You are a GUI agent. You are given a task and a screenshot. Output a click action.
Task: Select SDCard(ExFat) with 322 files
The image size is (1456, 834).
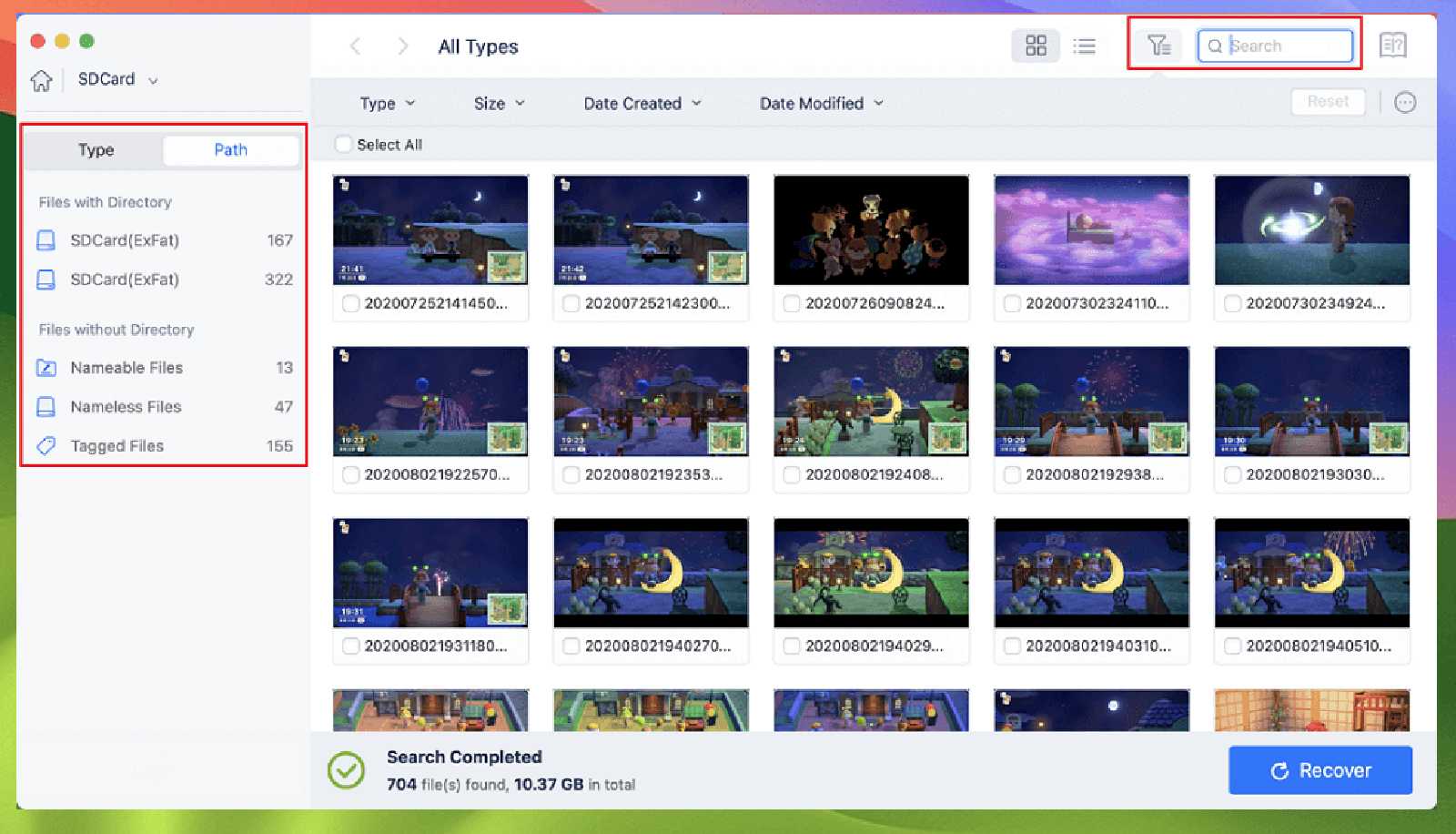coord(164,280)
